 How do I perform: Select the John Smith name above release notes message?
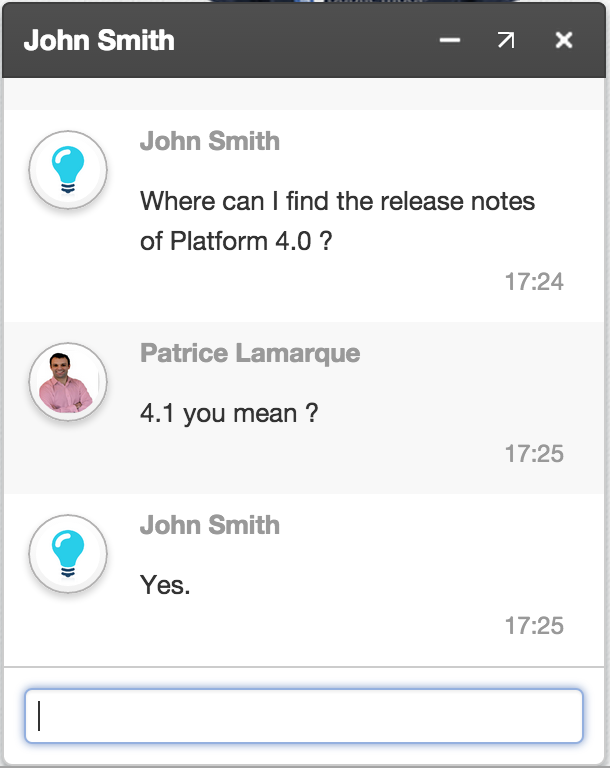(x=210, y=141)
